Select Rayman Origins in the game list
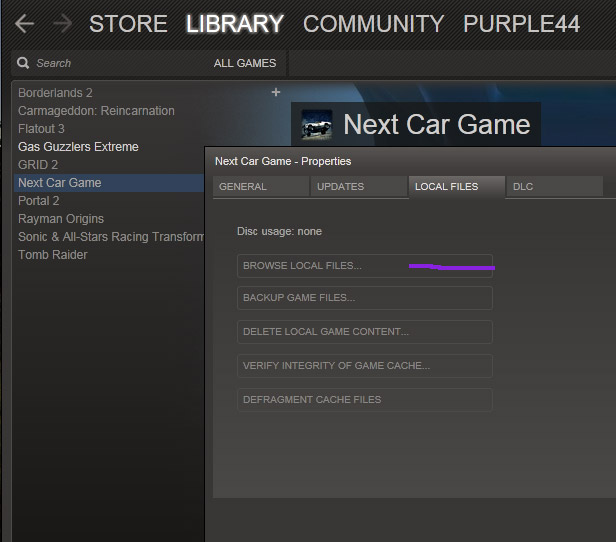The height and width of the screenshot is (542, 616). 61,219
